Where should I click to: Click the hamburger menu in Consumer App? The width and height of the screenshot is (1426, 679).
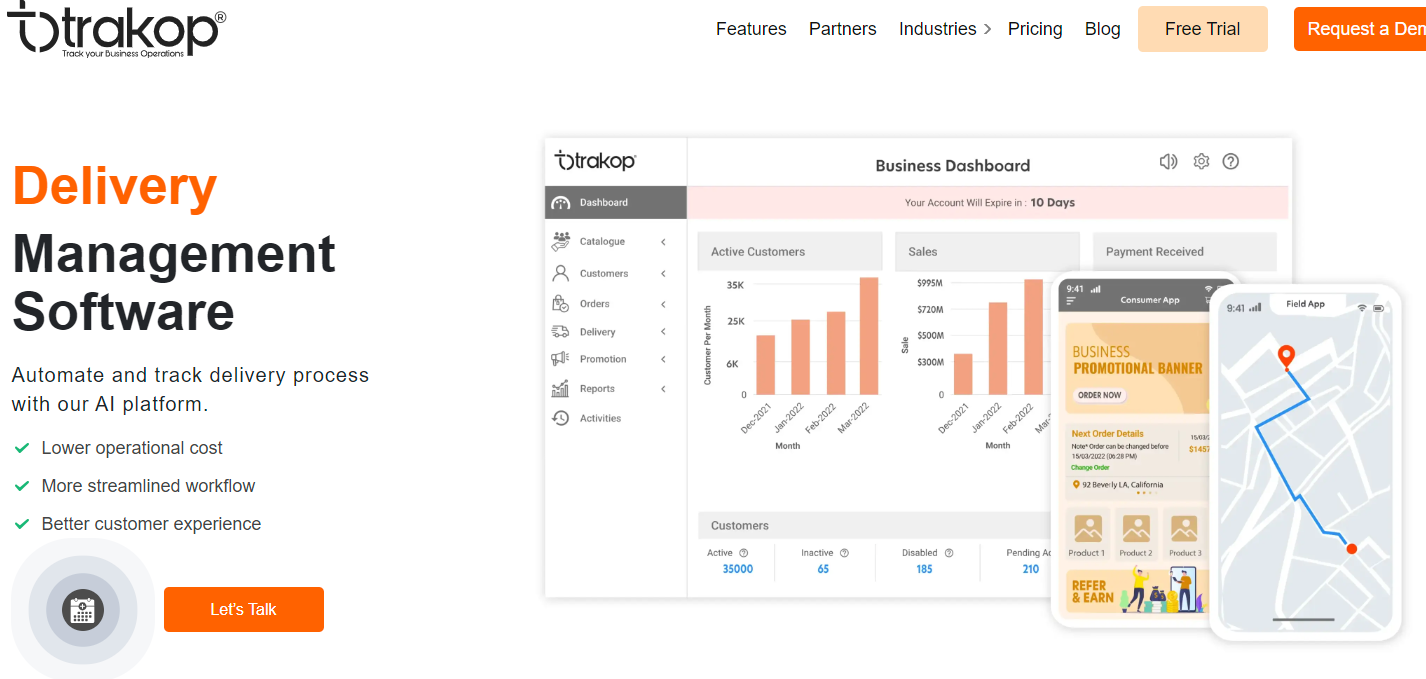1071,300
